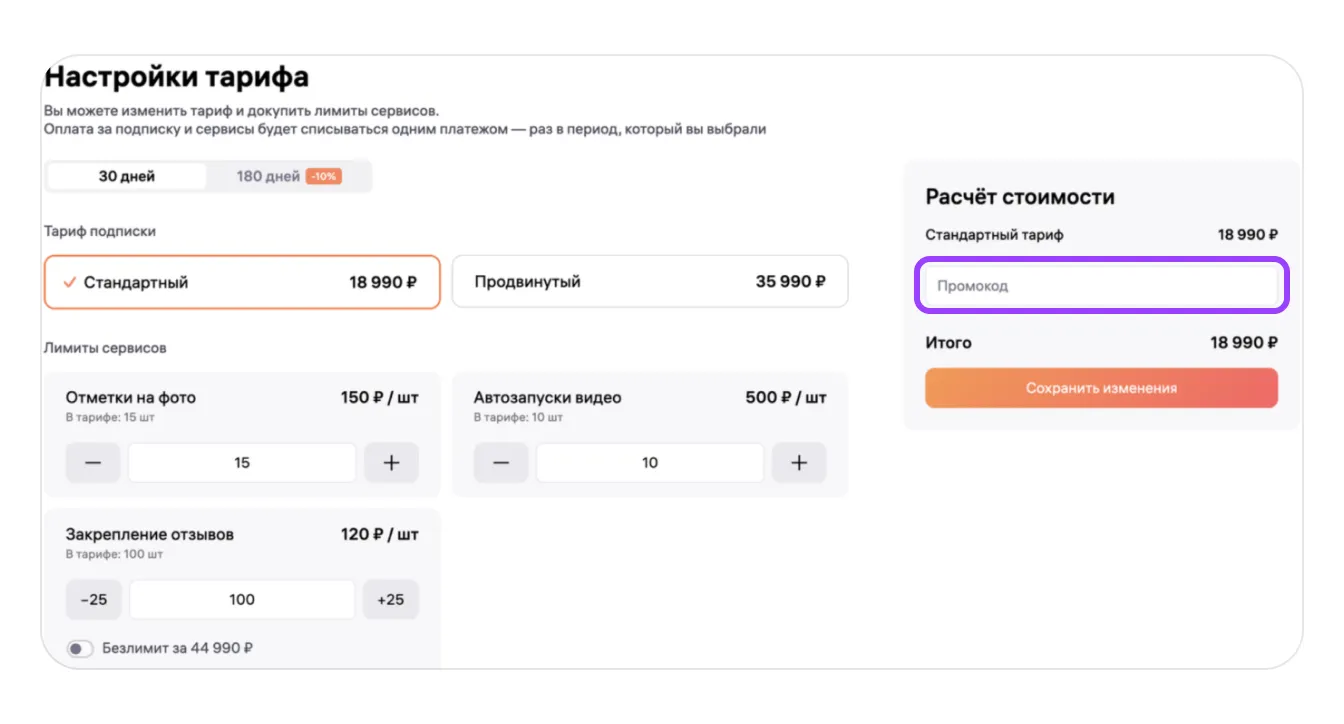Increase Закрепление отзывов by 25
The width and height of the screenshot is (1344, 724).
[x=391, y=600]
